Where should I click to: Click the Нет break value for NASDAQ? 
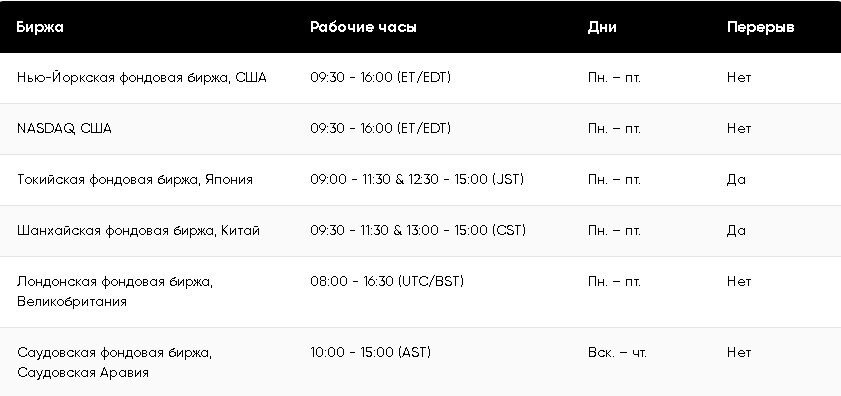(739, 129)
